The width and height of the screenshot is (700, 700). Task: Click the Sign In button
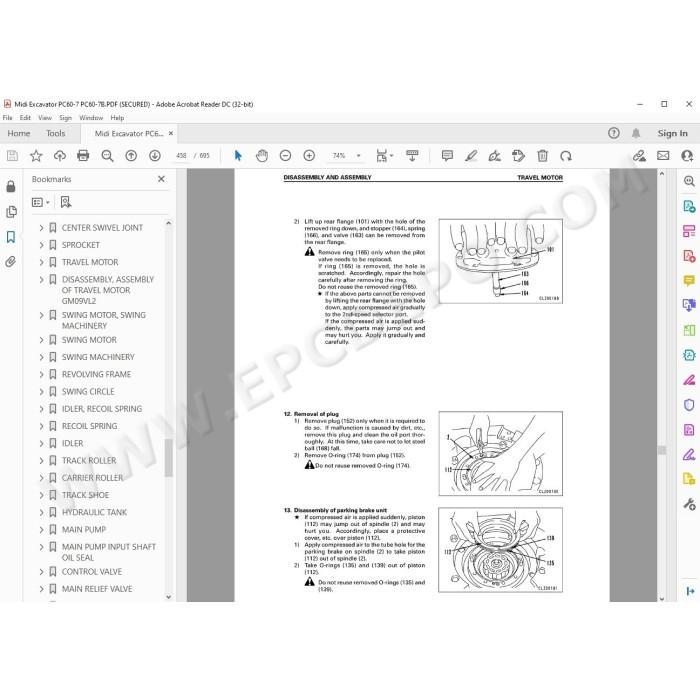(x=672, y=133)
